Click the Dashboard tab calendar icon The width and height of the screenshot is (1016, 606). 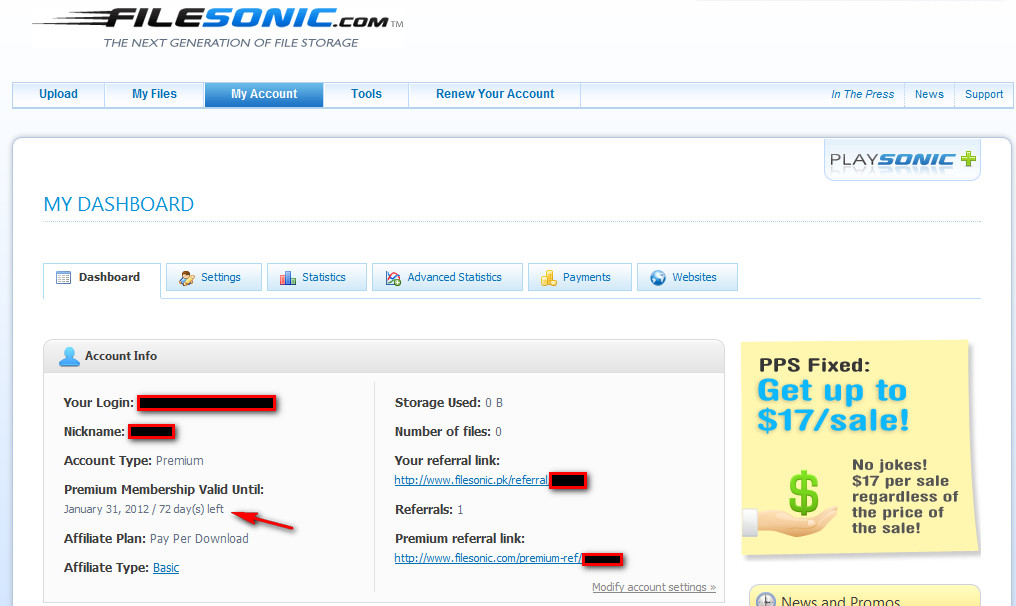[64, 277]
